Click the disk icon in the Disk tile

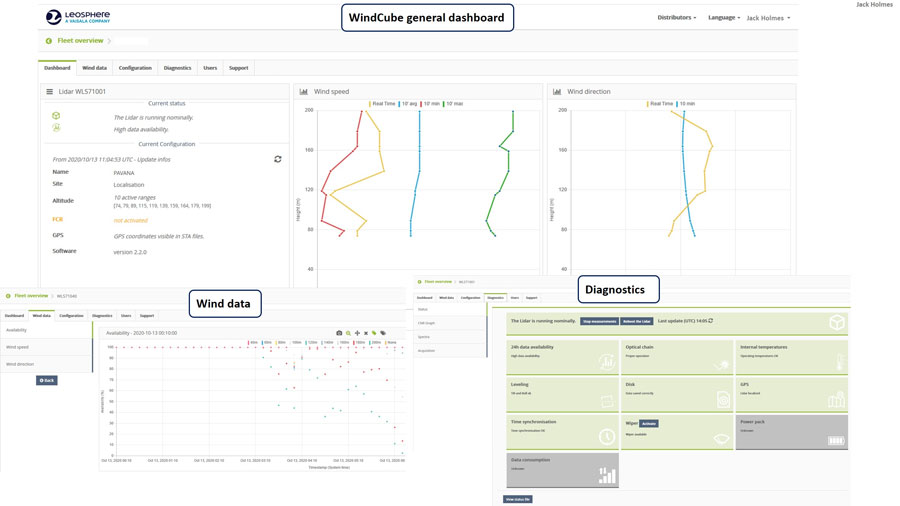[x=723, y=399]
